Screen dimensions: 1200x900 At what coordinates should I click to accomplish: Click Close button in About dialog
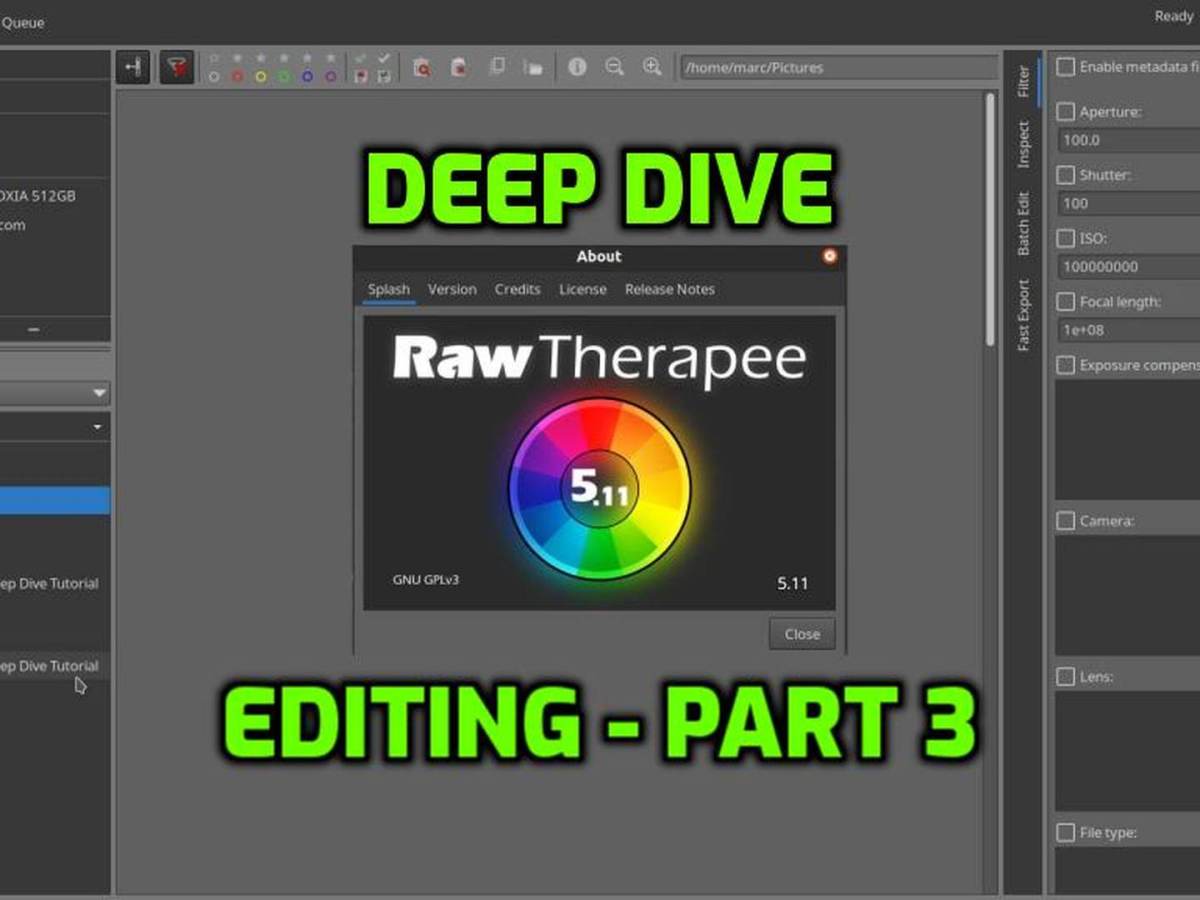point(802,634)
